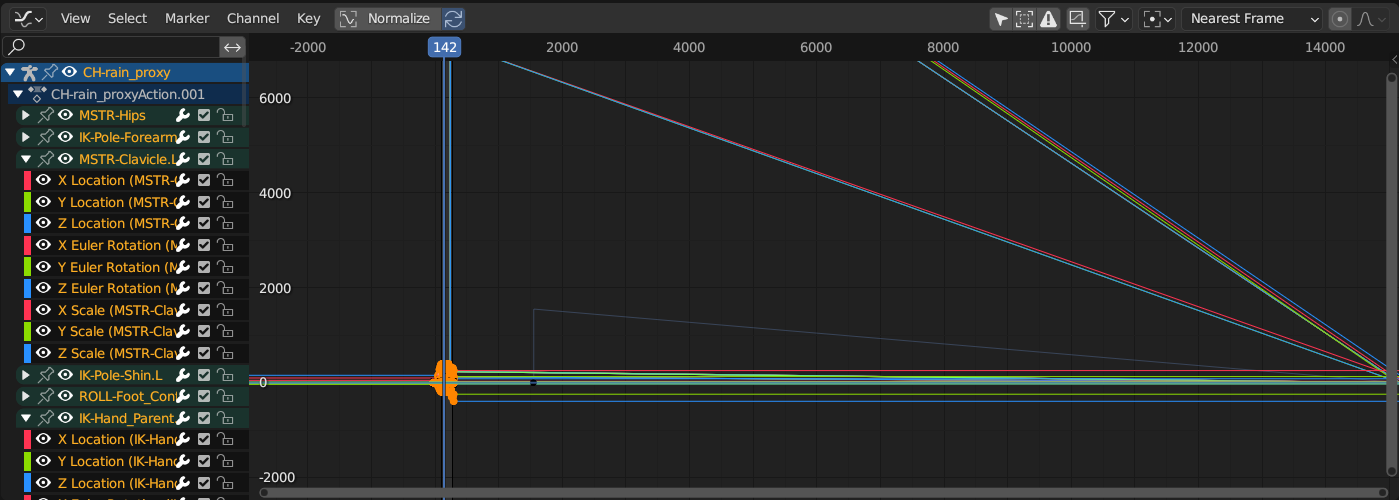Pin the MSTR-Hips group
This screenshot has width=1399, height=500.
(x=46, y=115)
